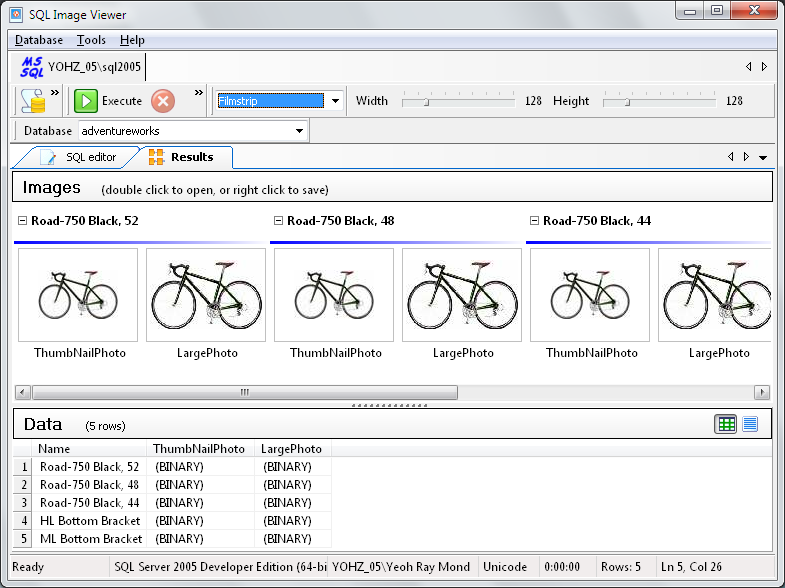Click the red cancel execution icon

(x=163, y=101)
